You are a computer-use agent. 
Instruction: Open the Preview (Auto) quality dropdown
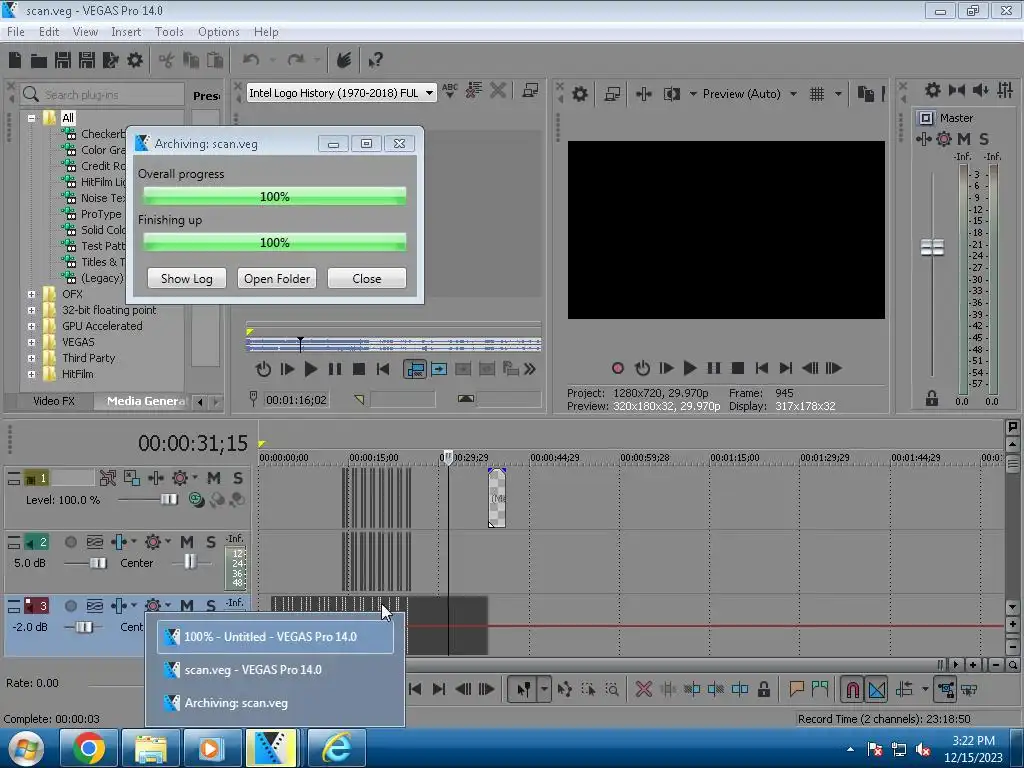tap(793, 94)
